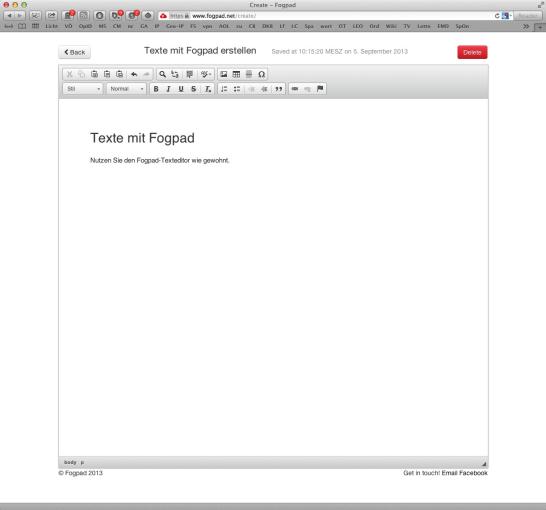Click the Paste icon in the editor toolbar
546x510 pixels.
tap(94, 74)
